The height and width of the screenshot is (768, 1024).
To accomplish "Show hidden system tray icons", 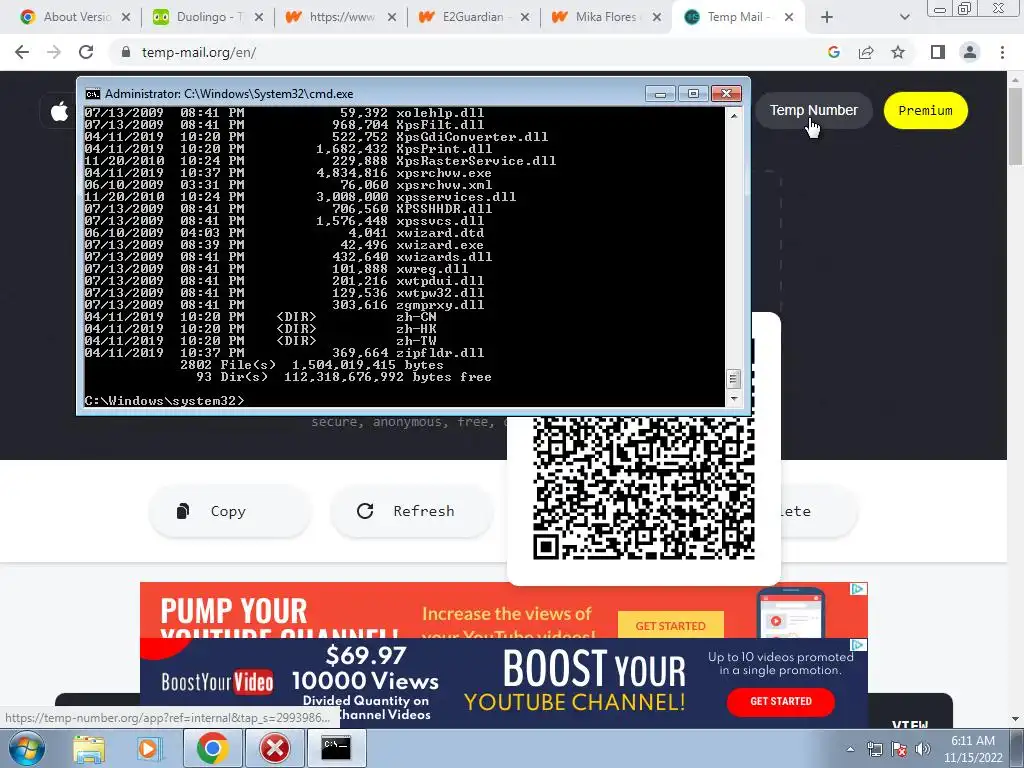I will click(850, 749).
